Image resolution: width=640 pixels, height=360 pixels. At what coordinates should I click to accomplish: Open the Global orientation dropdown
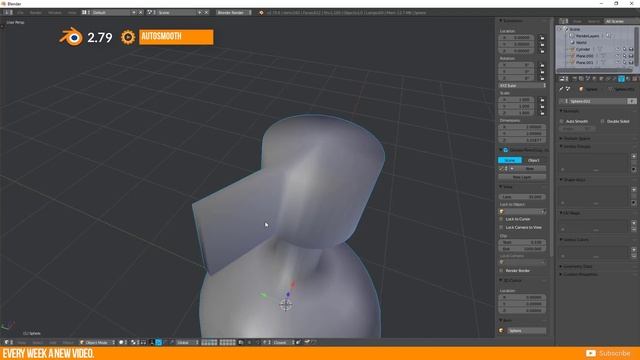click(187, 342)
